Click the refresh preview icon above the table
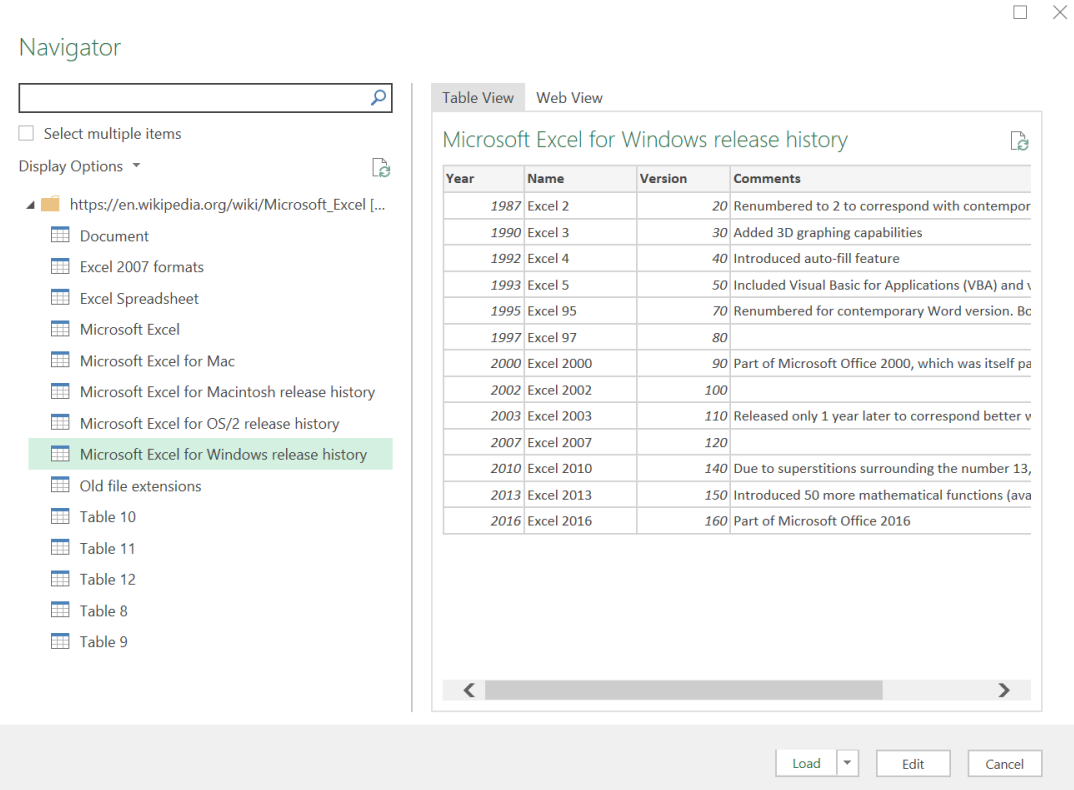The image size is (1074, 790). [x=1019, y=141]
